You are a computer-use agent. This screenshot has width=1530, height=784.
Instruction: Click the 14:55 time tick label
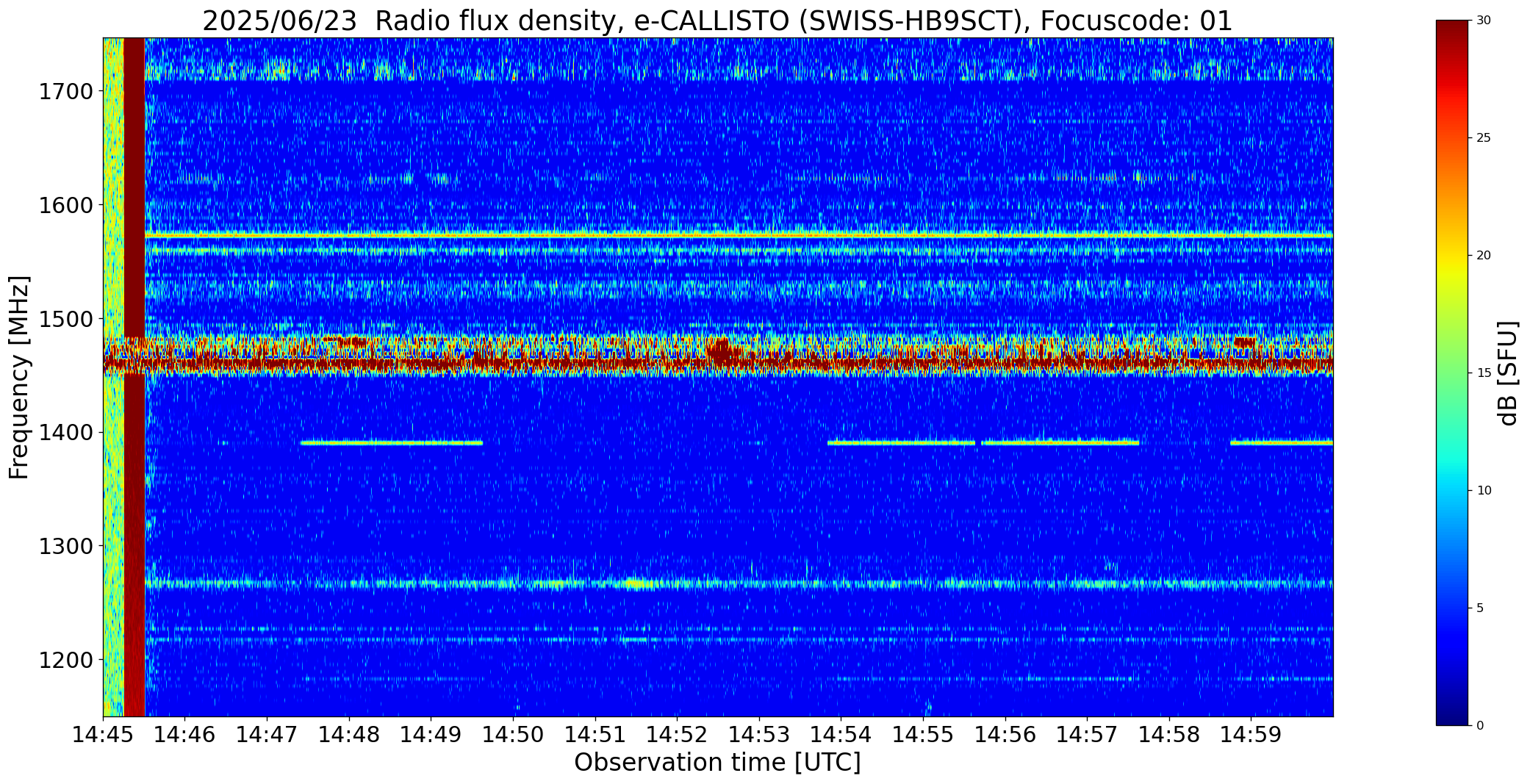pos(923,733)
